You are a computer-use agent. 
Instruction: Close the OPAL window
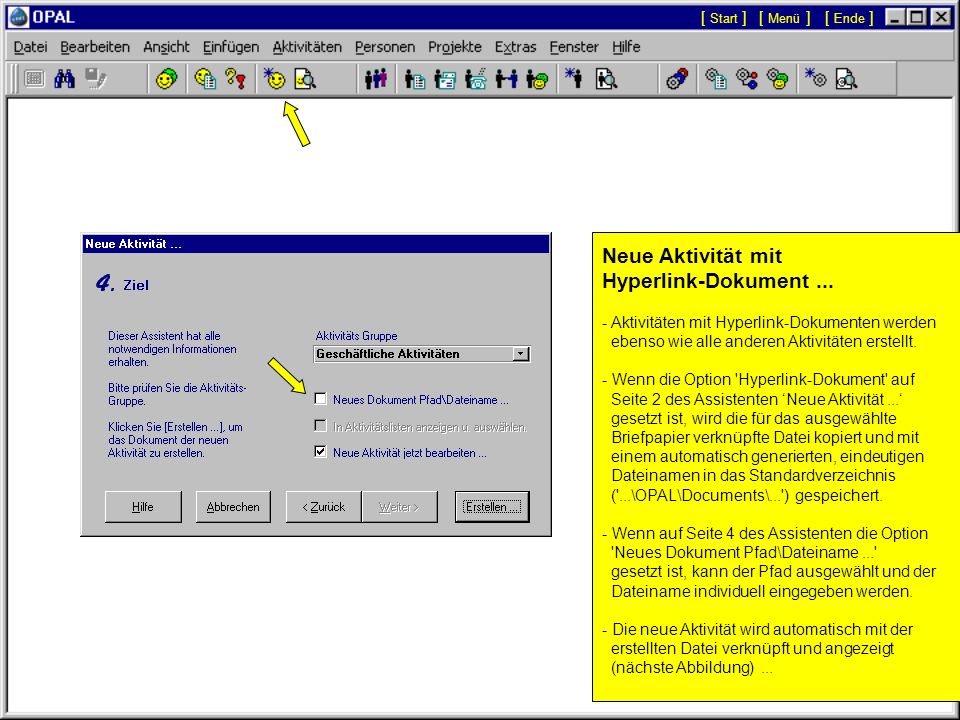pyautogui.click(x=941, y=18)
